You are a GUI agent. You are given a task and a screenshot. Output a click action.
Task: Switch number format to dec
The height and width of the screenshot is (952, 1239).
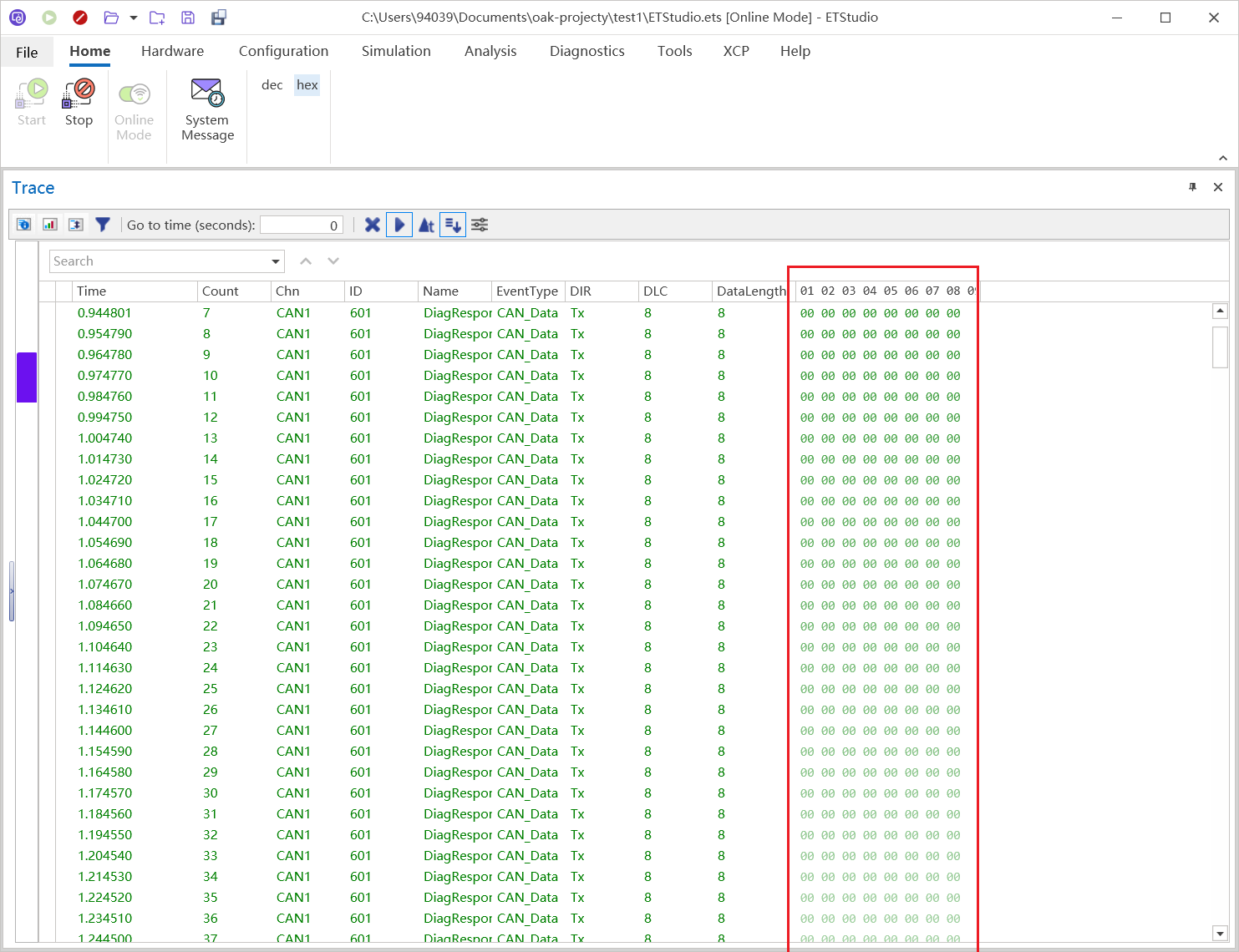272,85
